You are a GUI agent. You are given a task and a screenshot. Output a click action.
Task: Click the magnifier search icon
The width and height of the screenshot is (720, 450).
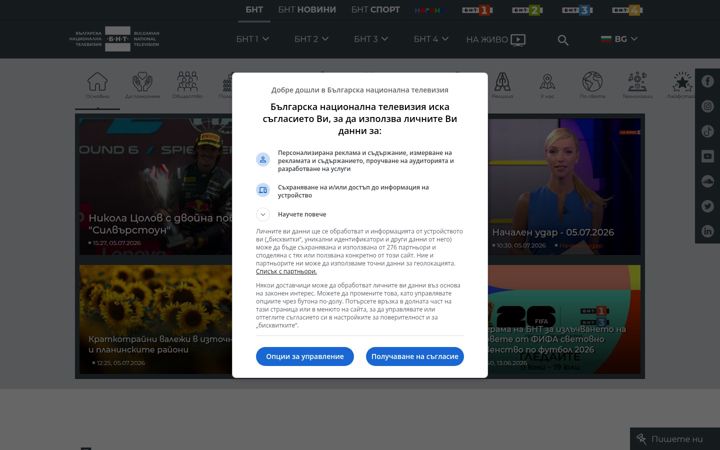click(x=563, y=40)
